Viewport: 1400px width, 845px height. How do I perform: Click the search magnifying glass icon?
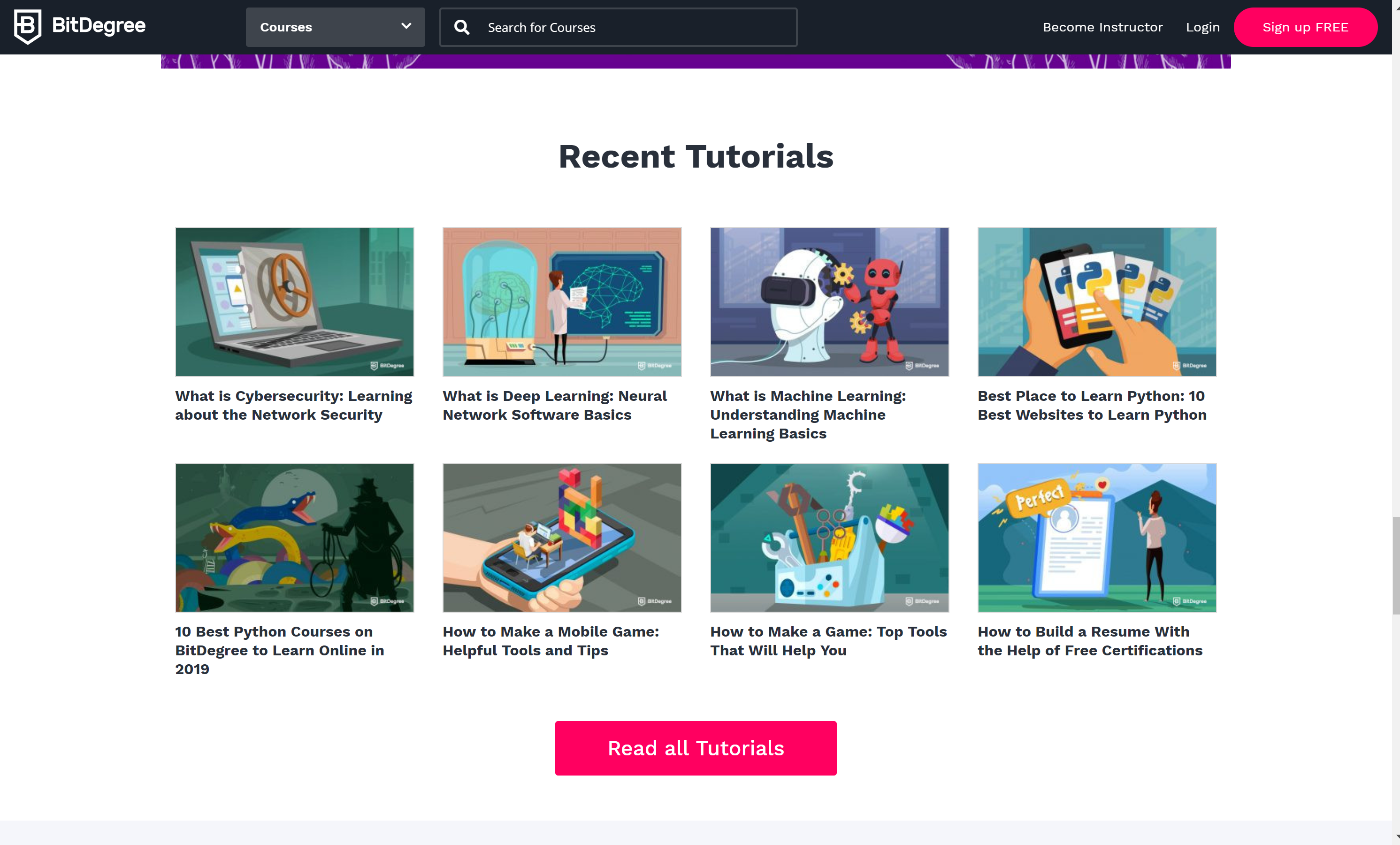[x=461, y=27]
